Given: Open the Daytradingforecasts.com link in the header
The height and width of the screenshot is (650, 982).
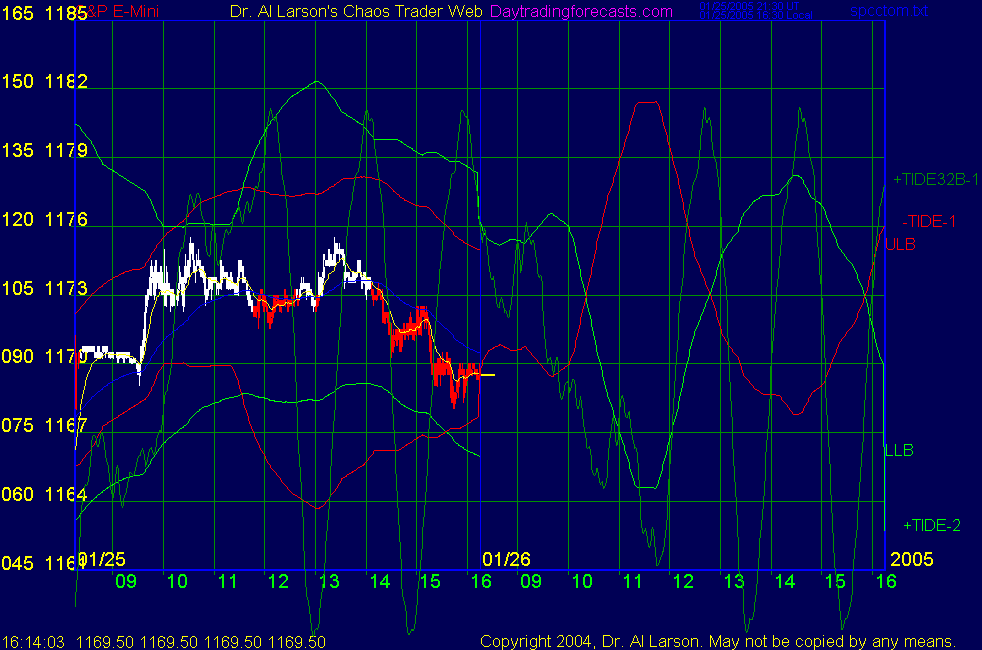Looking at the screenshot, I should (581, 11).
